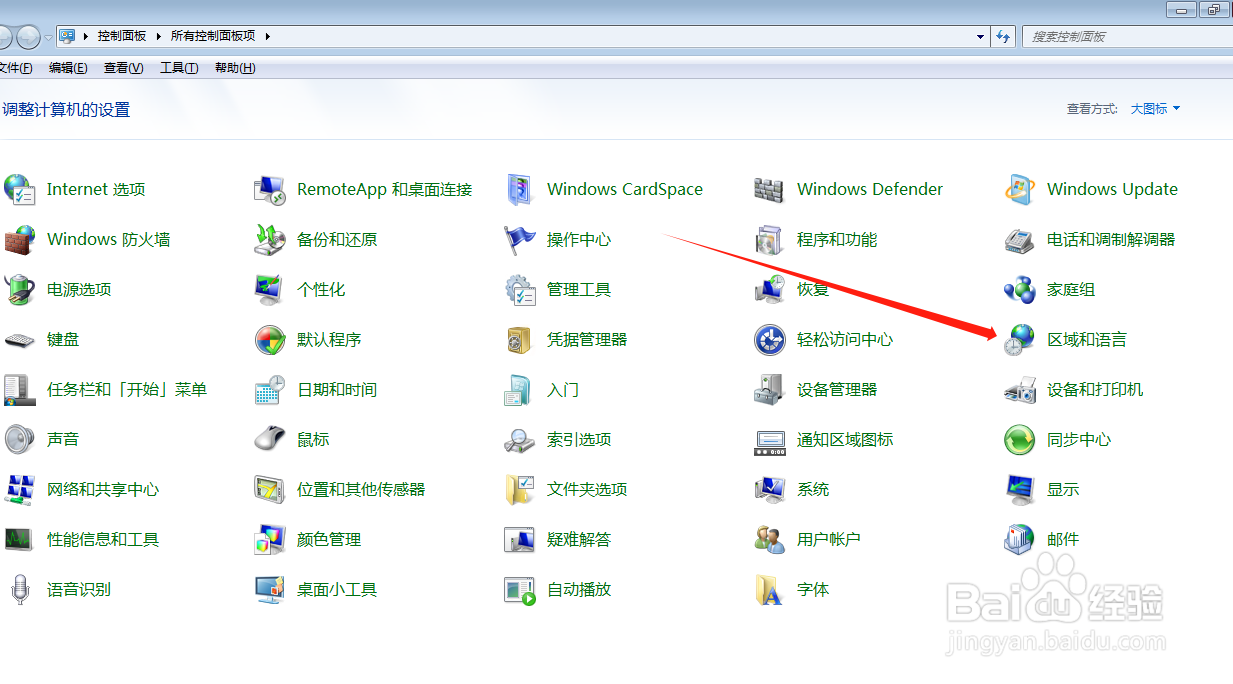Screen dimensions: 1233x684
Task: Open the RemoteApp 和桌面连接 icon
Action: coord(270,189)
